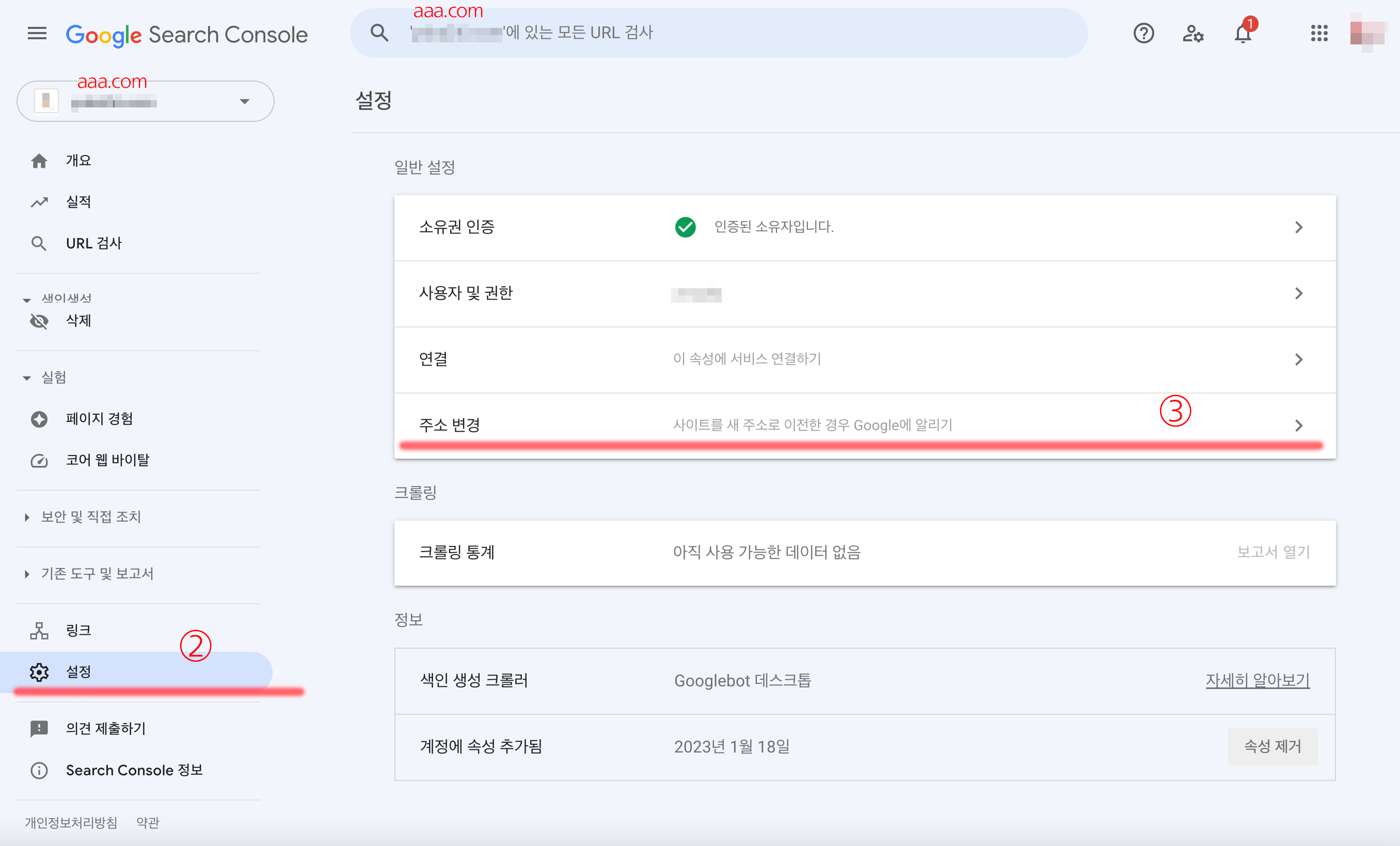The image size is (1400, 846).
Task: Open 실적 performance report
Action: [x=78, y=202]
